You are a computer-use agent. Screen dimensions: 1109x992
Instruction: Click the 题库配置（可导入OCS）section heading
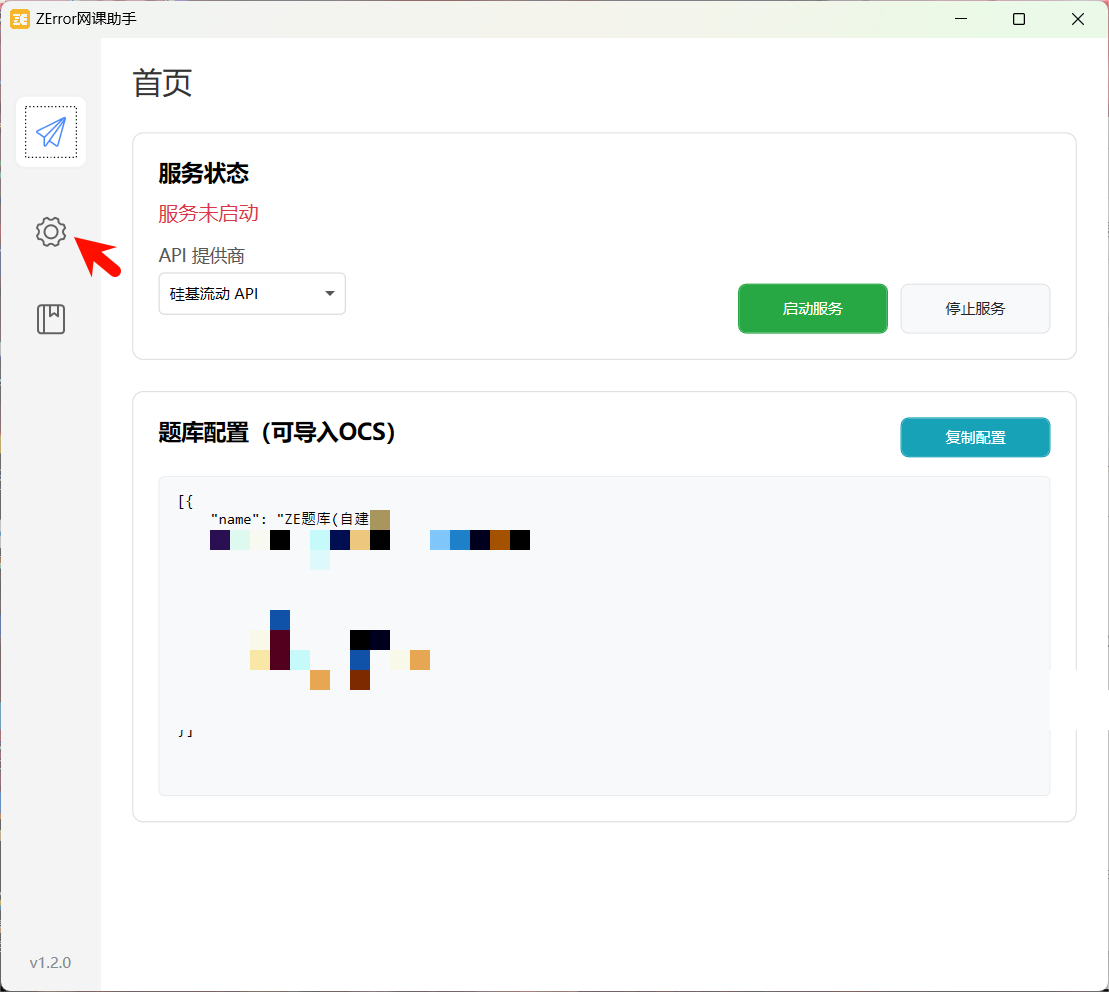(x=274, y=432)
